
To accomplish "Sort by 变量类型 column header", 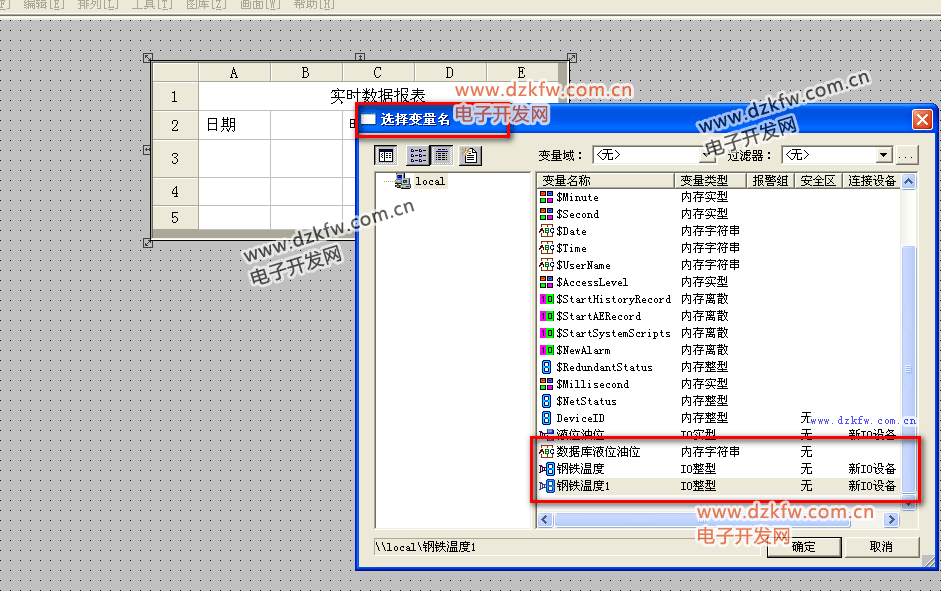I will pos(710,181).
